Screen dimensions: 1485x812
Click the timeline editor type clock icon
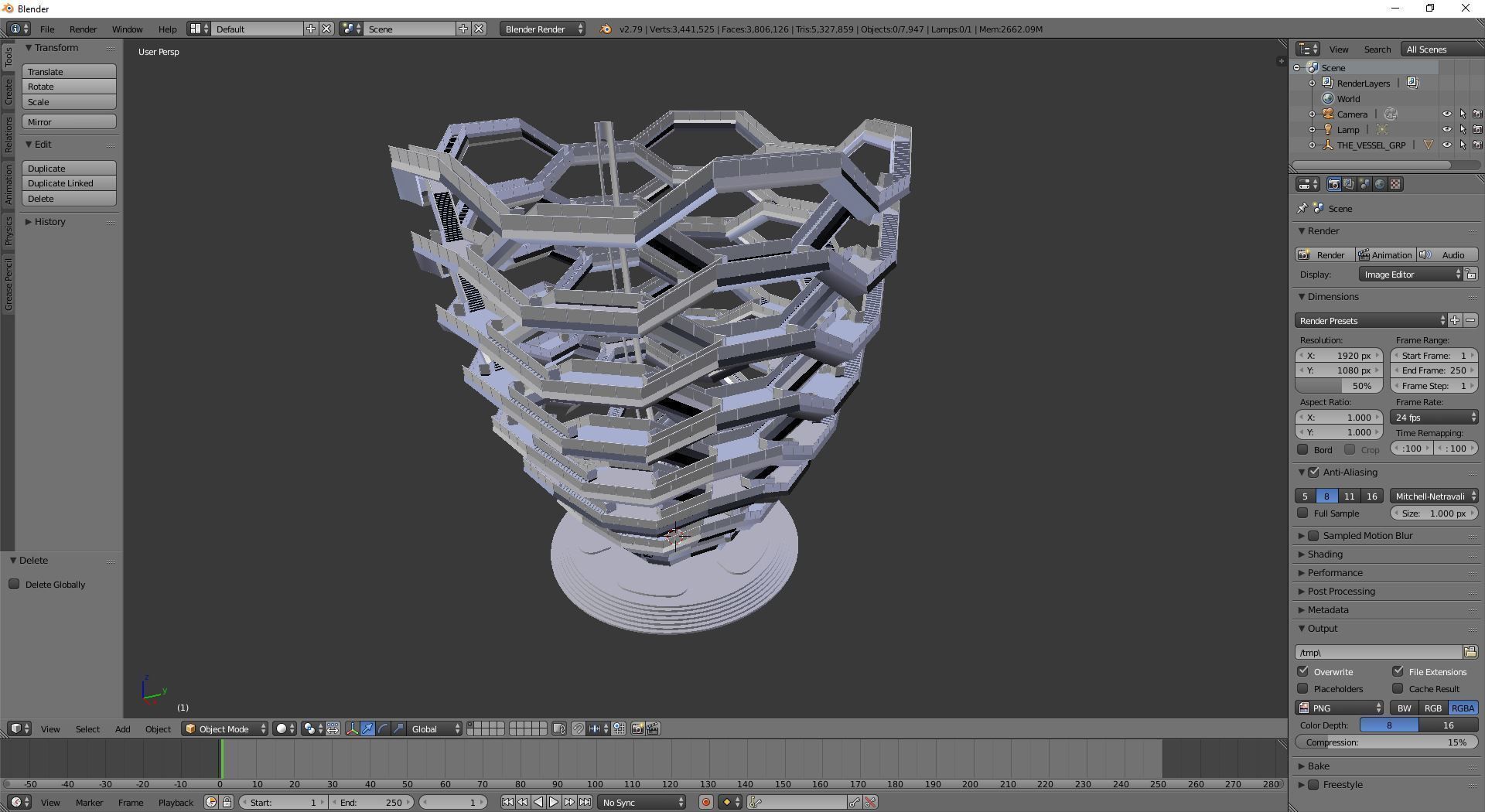(x=19, y=802)
